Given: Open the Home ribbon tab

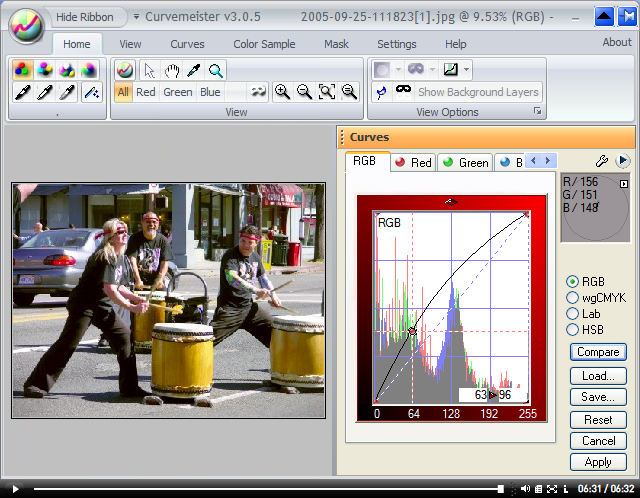Looking at the screenshot, I should tap(77, 44).
